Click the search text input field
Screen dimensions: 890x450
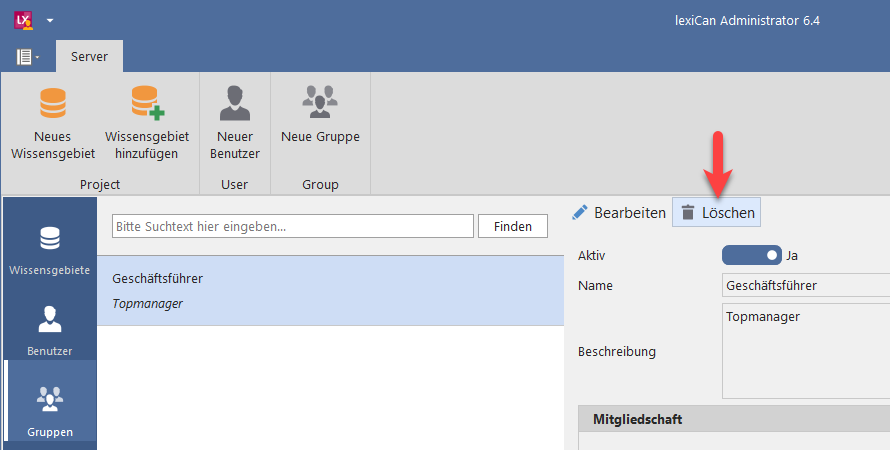click(292, 227)
